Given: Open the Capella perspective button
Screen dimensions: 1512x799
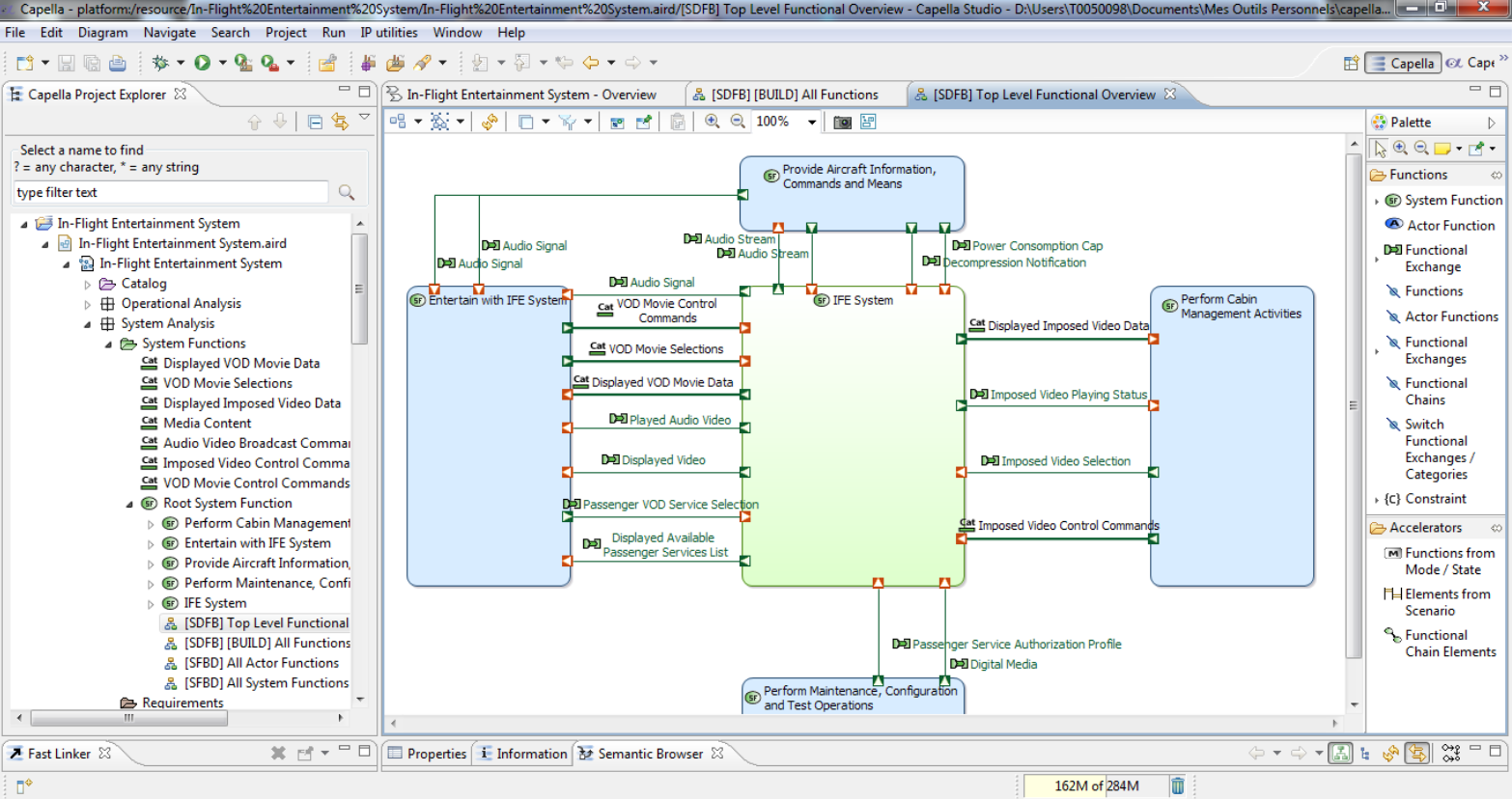Looking at the screenshot, I should click(x=1403, y=63).
